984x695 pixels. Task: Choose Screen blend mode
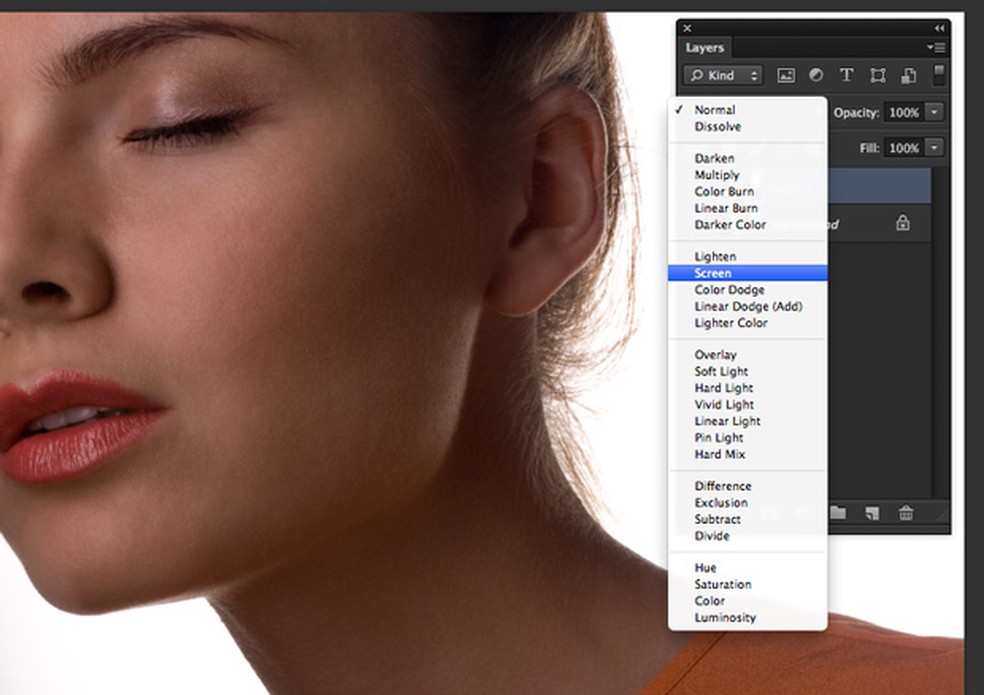coord(713,273)
